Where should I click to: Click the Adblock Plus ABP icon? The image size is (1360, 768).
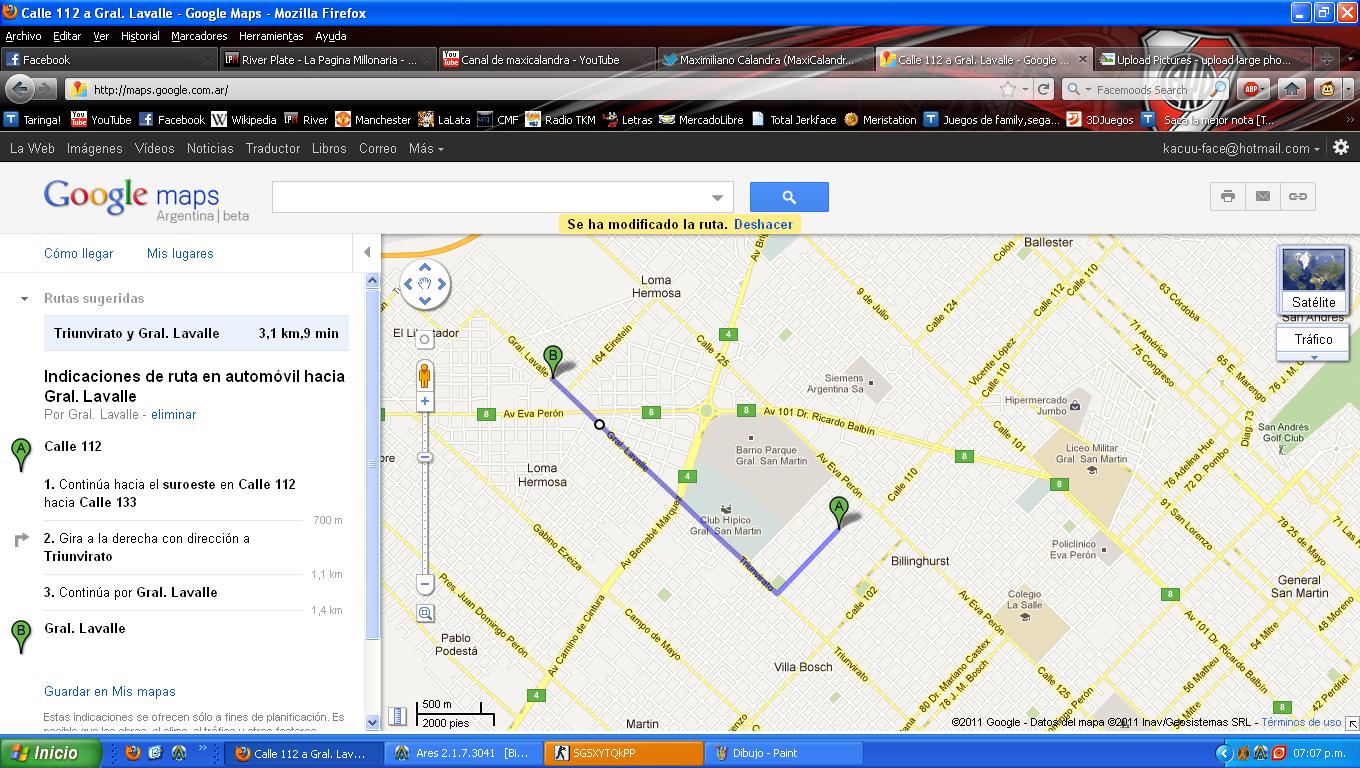1249,89
